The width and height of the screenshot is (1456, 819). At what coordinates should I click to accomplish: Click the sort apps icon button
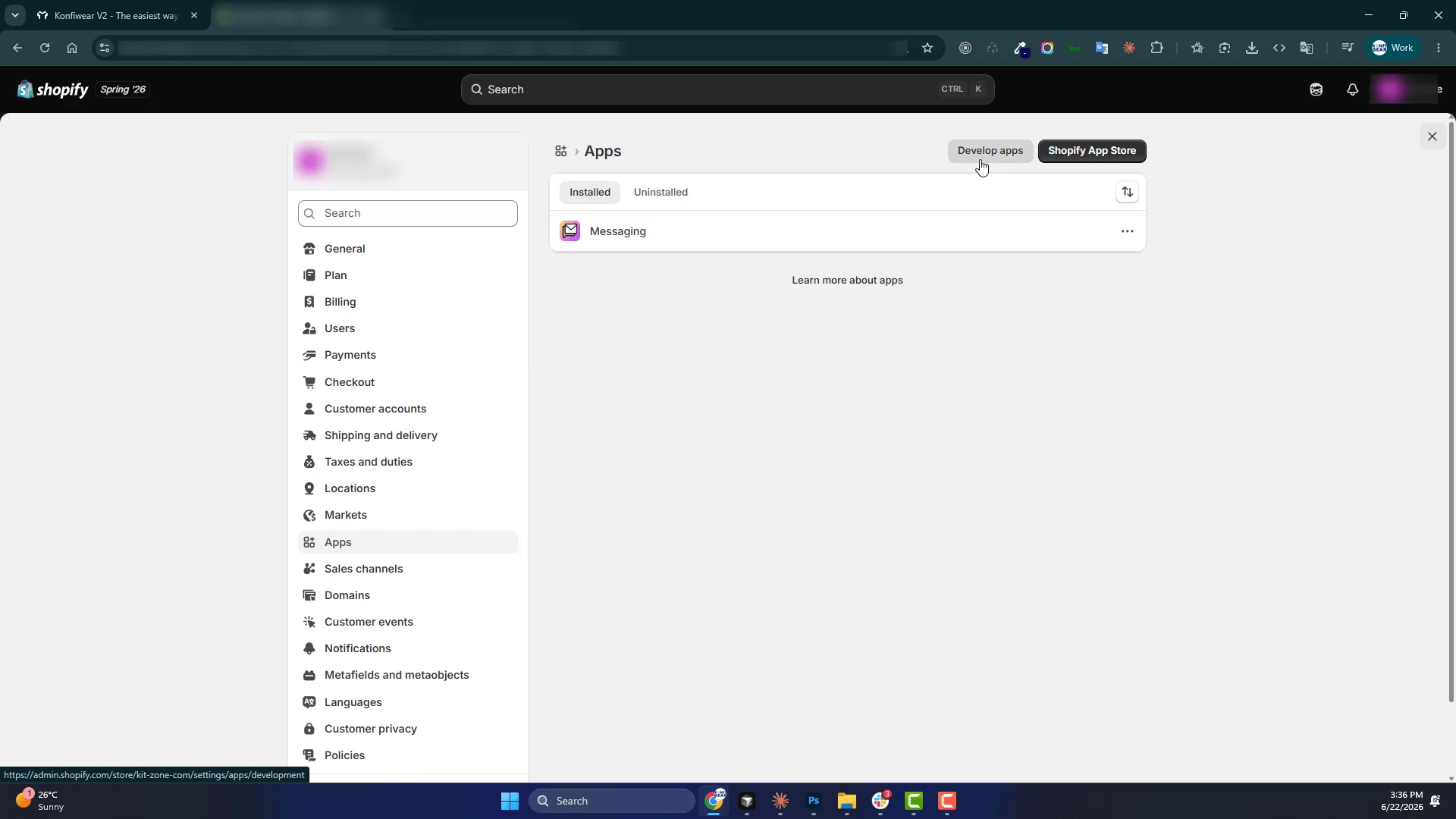1127,193
